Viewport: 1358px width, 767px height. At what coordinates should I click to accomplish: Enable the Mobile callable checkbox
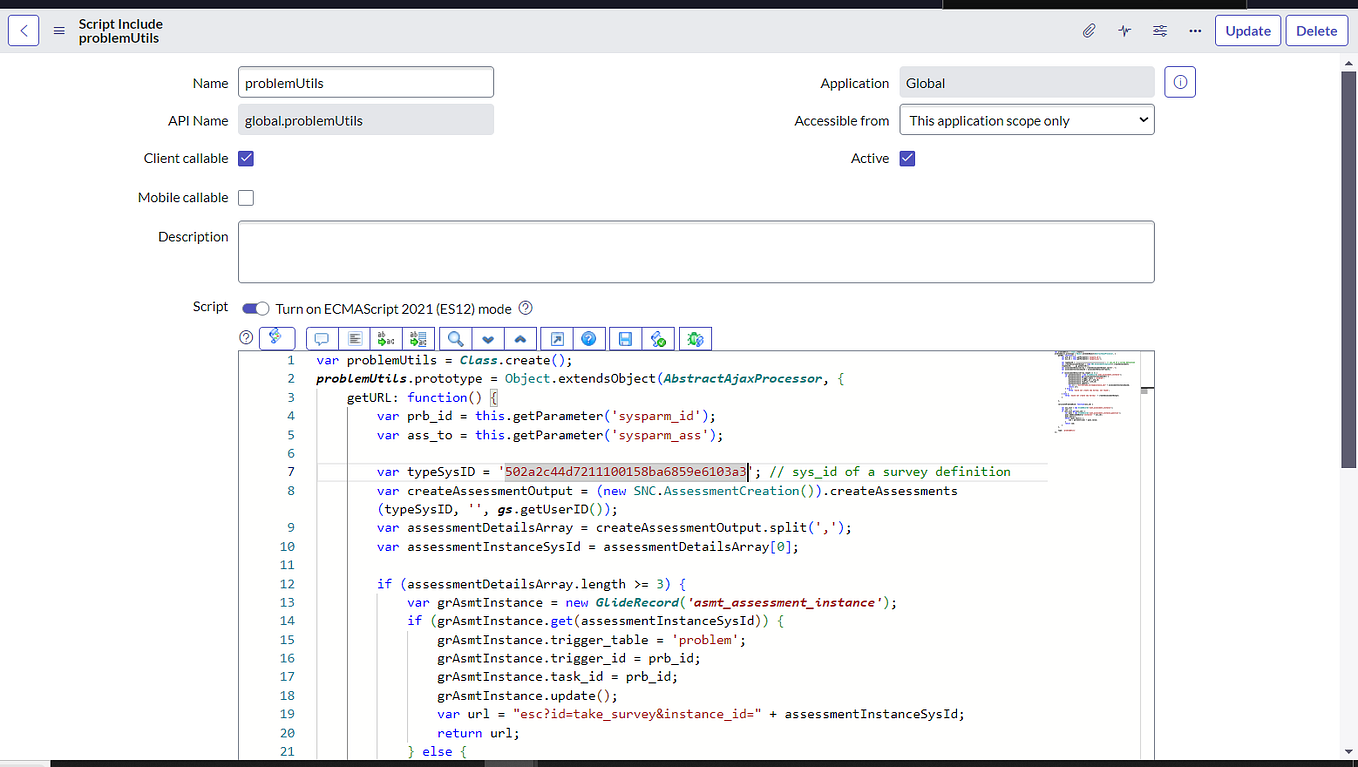coord(245,197)
